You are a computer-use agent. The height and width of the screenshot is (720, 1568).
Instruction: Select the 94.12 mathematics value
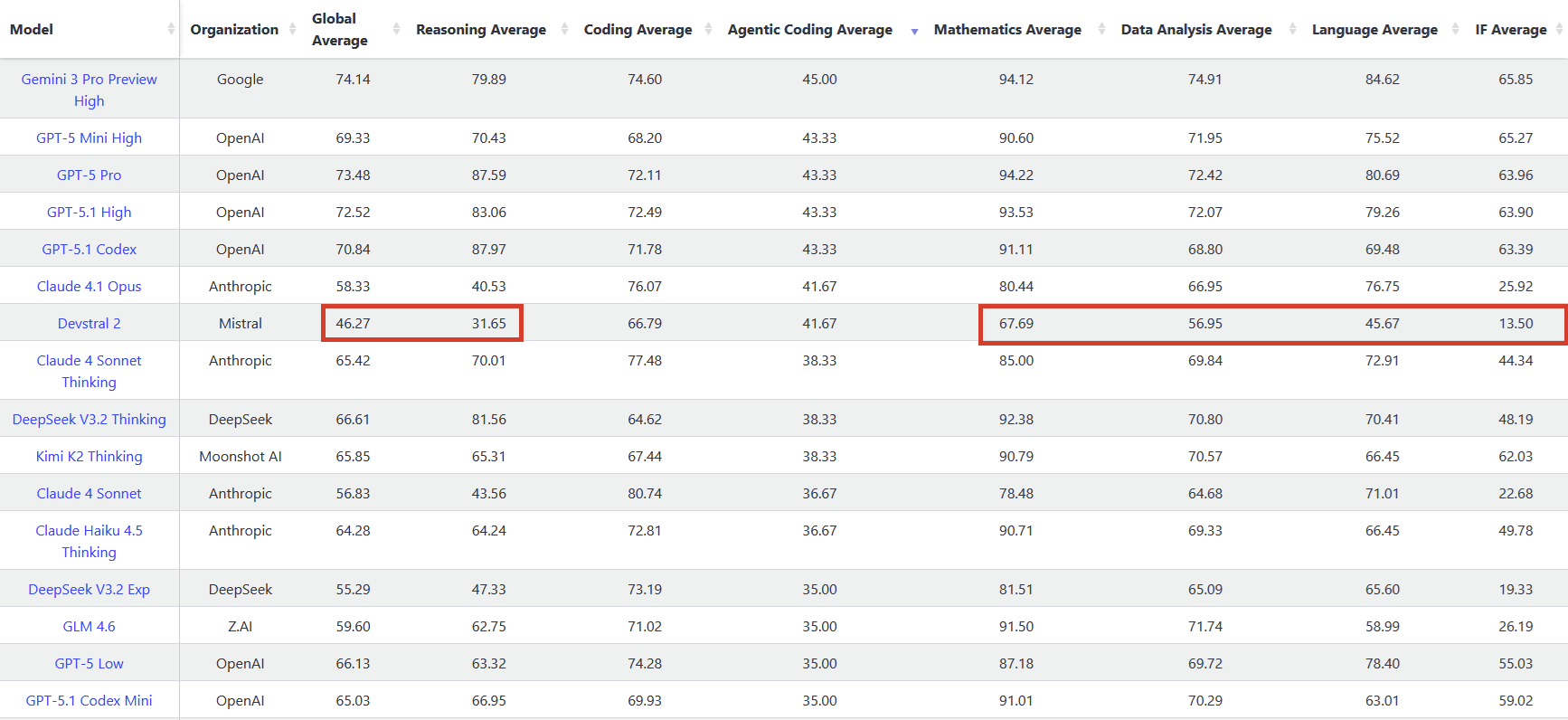tap(1016, 79)
